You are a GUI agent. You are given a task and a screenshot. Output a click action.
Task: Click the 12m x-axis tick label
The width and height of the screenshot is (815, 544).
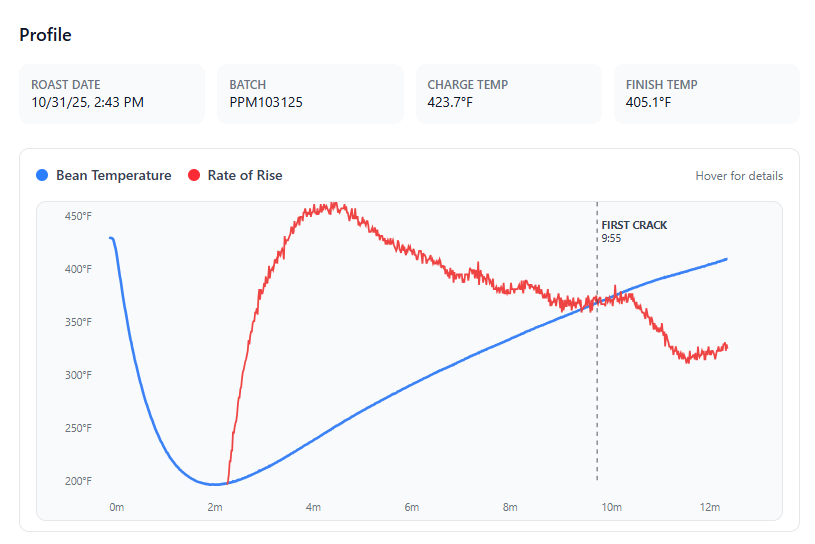(709, 508)
